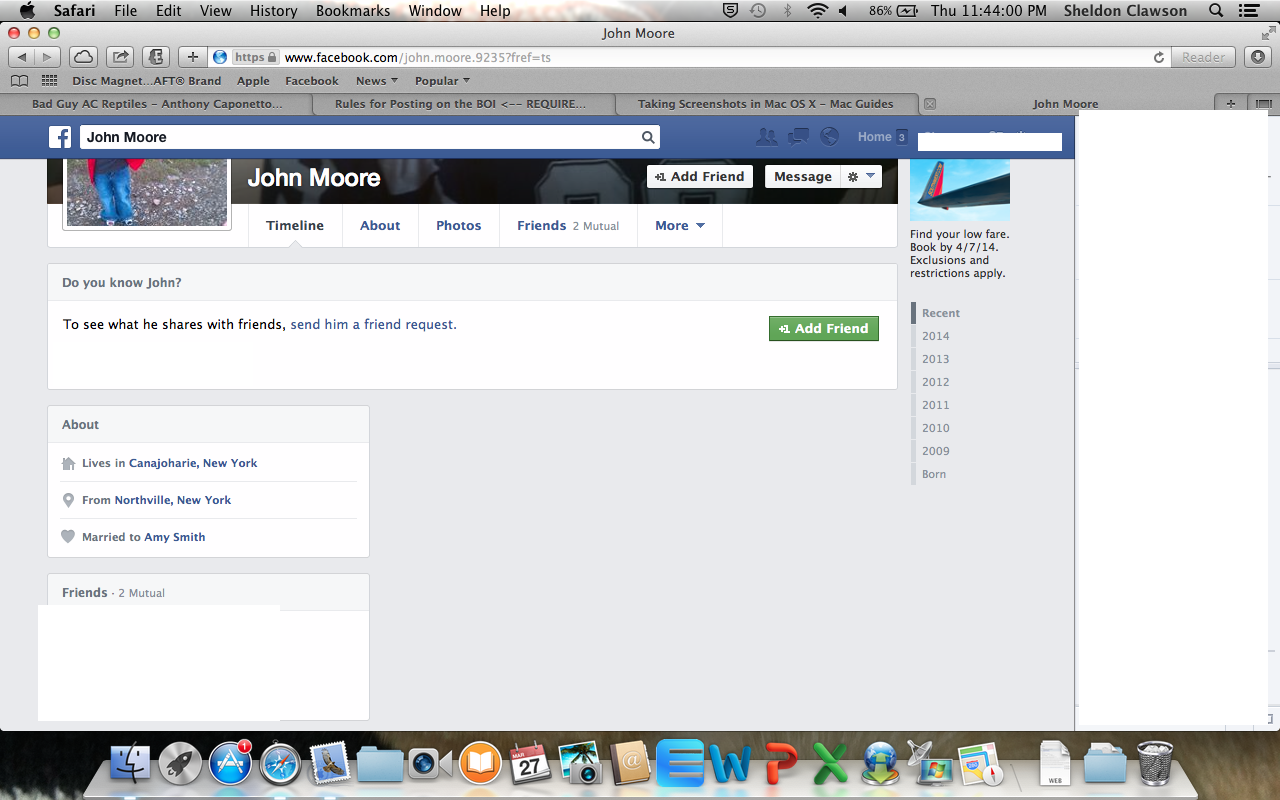Click the Home link in Facebook bar

point(874,137)
